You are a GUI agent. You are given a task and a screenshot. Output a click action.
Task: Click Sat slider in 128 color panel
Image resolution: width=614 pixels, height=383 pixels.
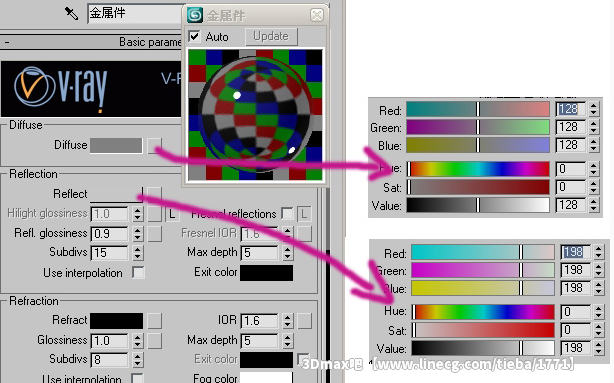(x=478, y=187)
